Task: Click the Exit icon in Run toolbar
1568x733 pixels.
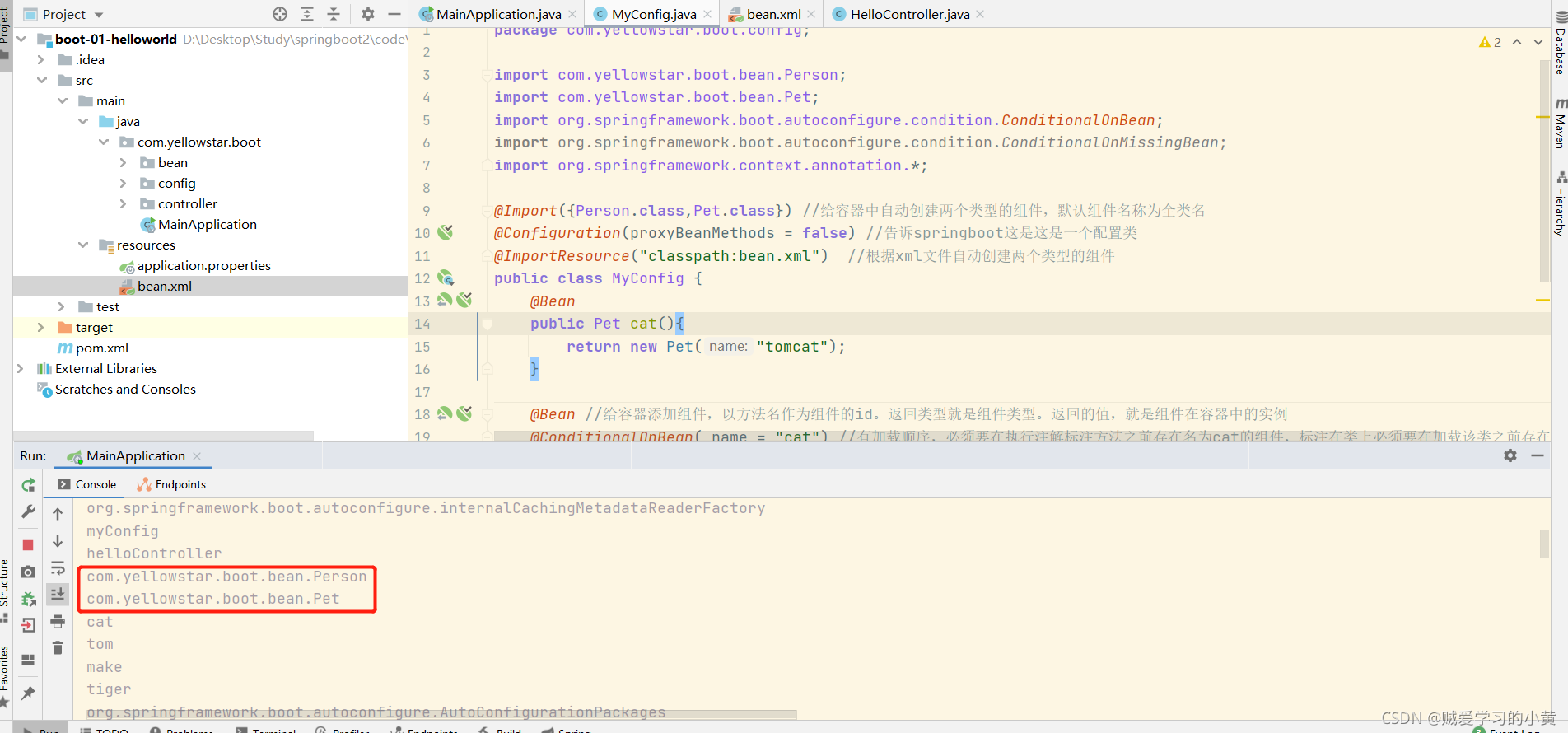Action: [28, 625]
